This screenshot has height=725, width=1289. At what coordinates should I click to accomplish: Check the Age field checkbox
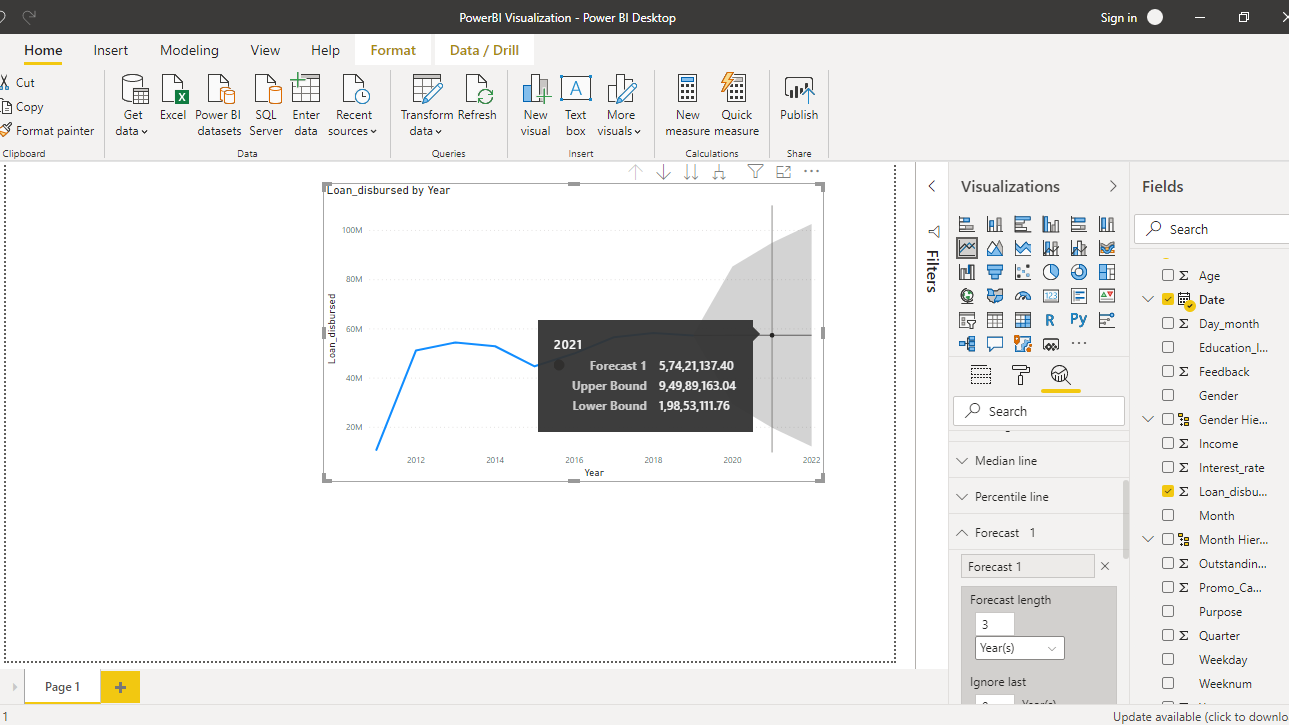click(1168, 276)
